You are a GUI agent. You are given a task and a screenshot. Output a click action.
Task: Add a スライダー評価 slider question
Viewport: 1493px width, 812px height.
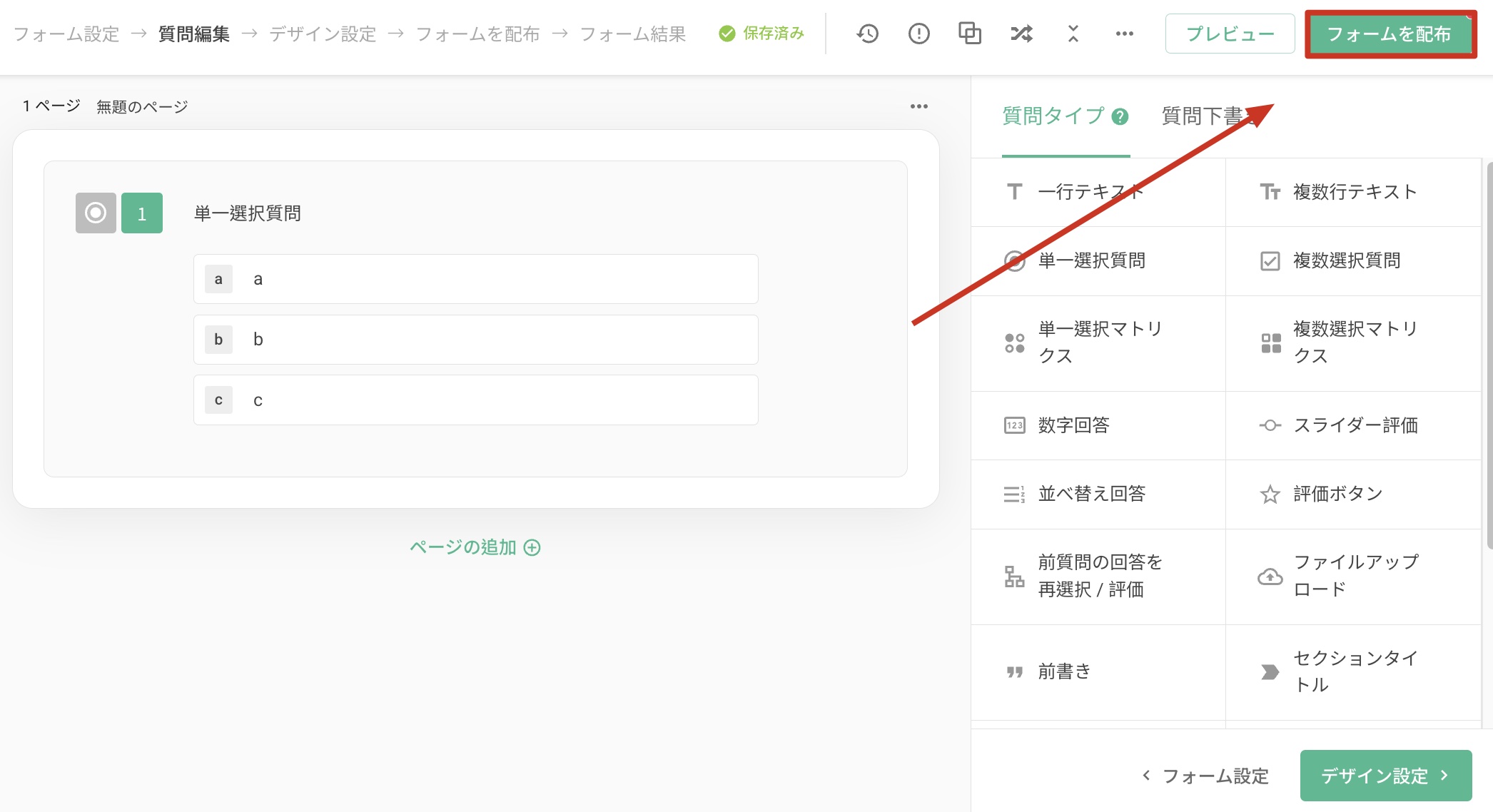pos(1353,425)
